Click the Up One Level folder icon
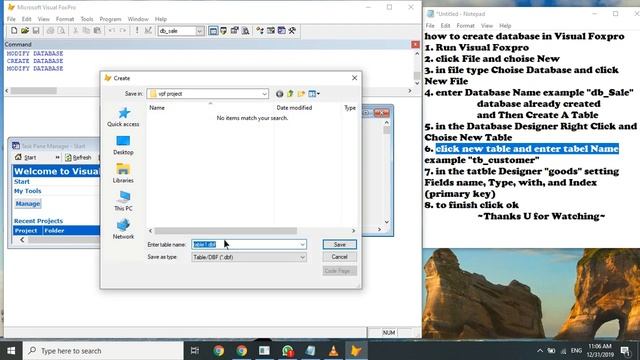The image size is (640, 360). (290, 94)
